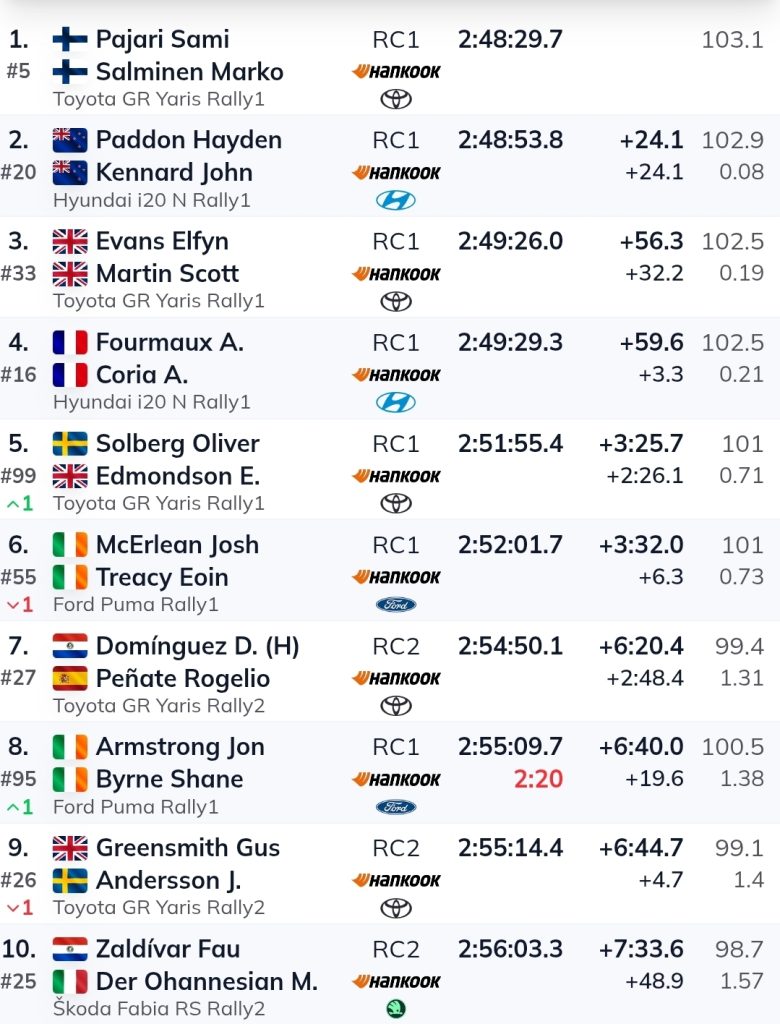
Task: Click the red 2:20 penalty time
Action: point(538,779)
